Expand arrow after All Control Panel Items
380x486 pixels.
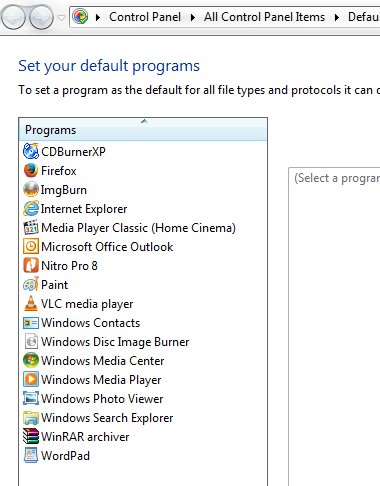(337, 17)
